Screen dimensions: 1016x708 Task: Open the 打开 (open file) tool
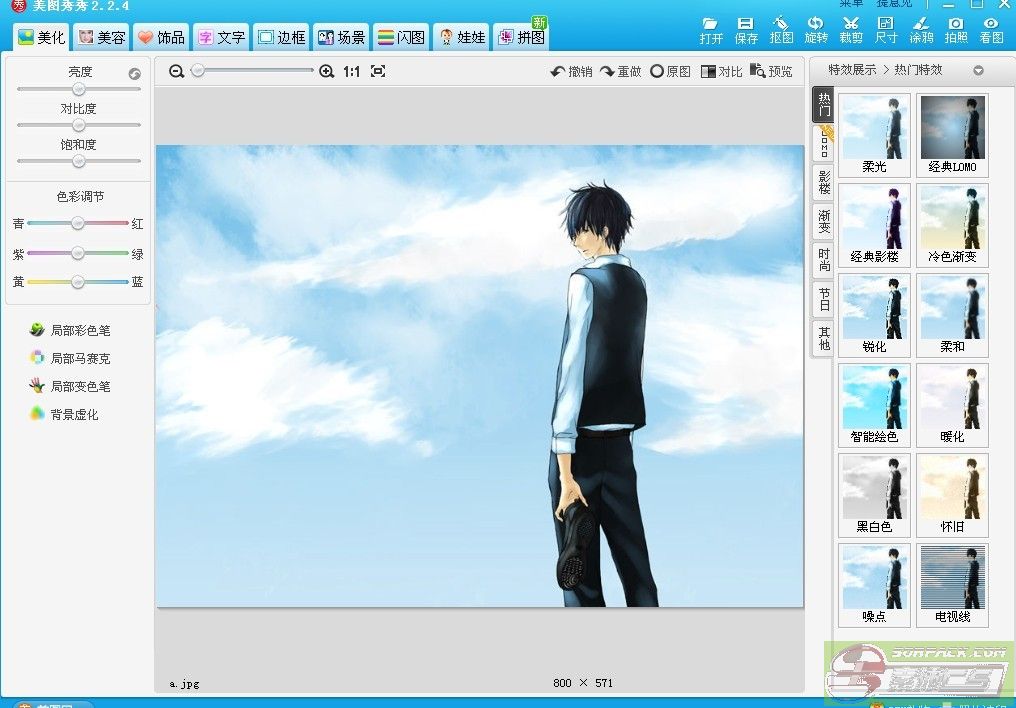point(711,30)
